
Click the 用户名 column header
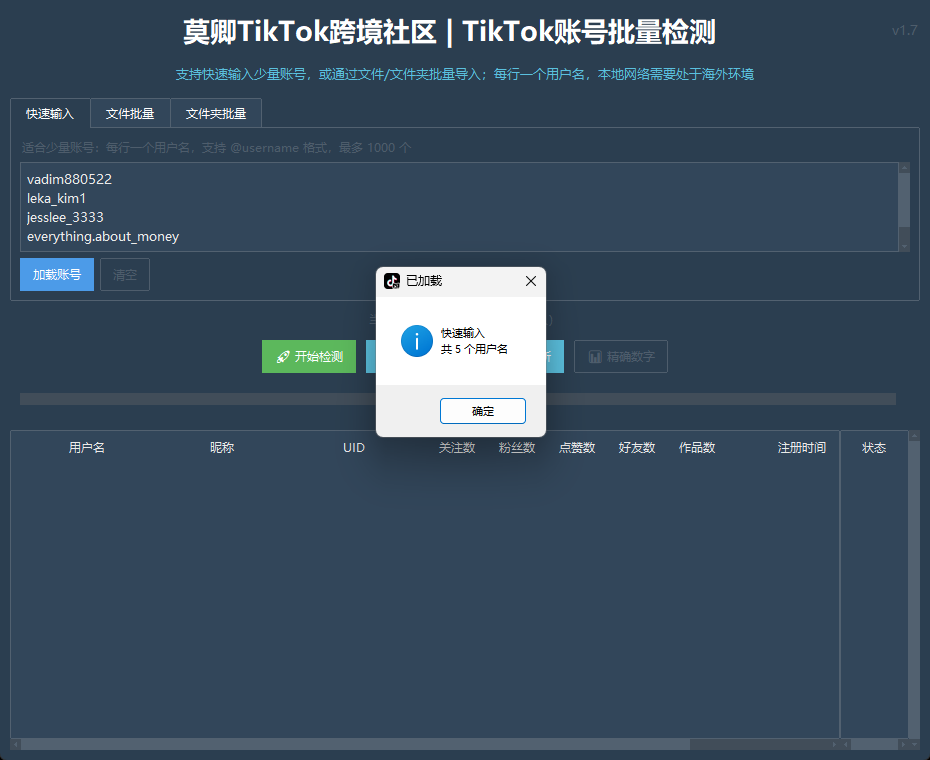[x=87, y=448]
